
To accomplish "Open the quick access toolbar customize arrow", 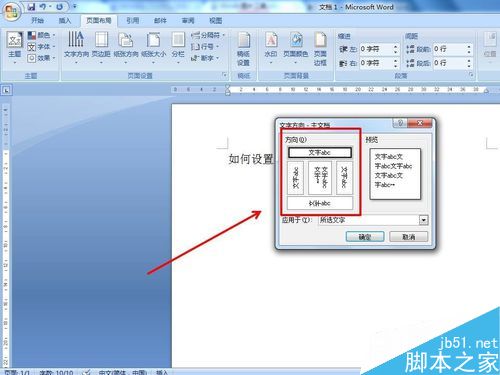I will 75,7.
